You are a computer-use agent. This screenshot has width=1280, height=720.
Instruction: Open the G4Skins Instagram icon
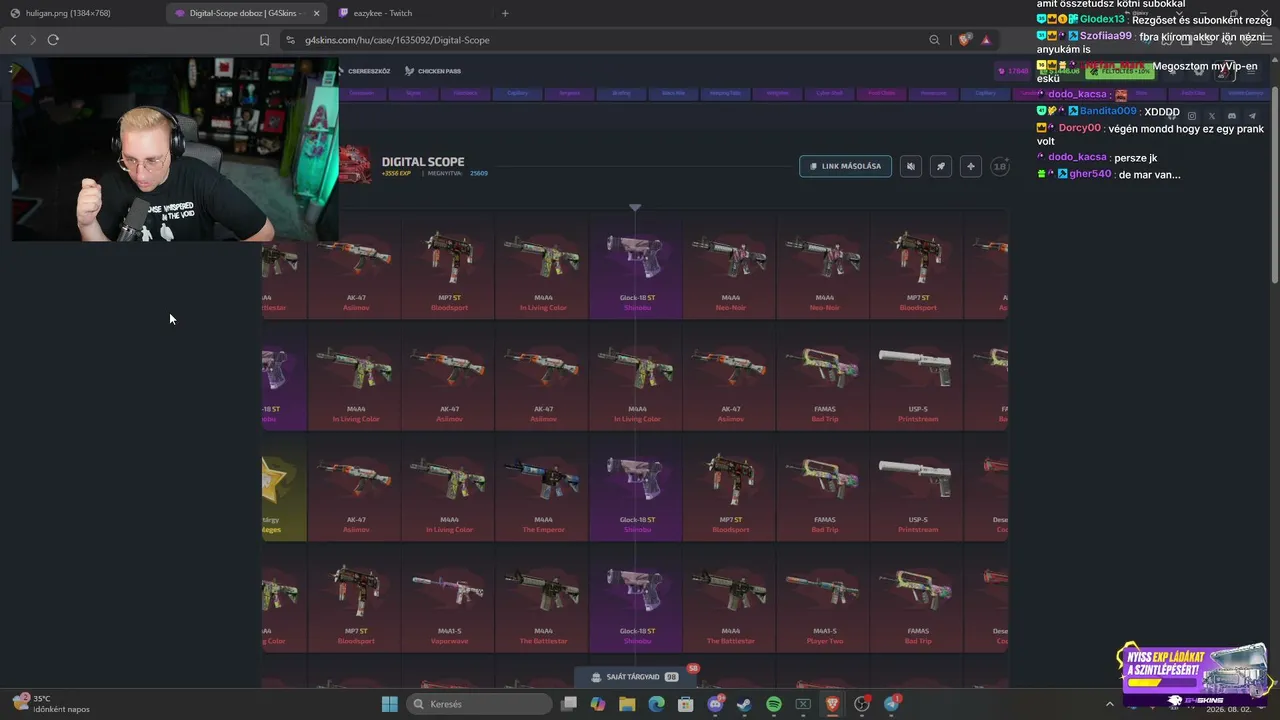1191,116
